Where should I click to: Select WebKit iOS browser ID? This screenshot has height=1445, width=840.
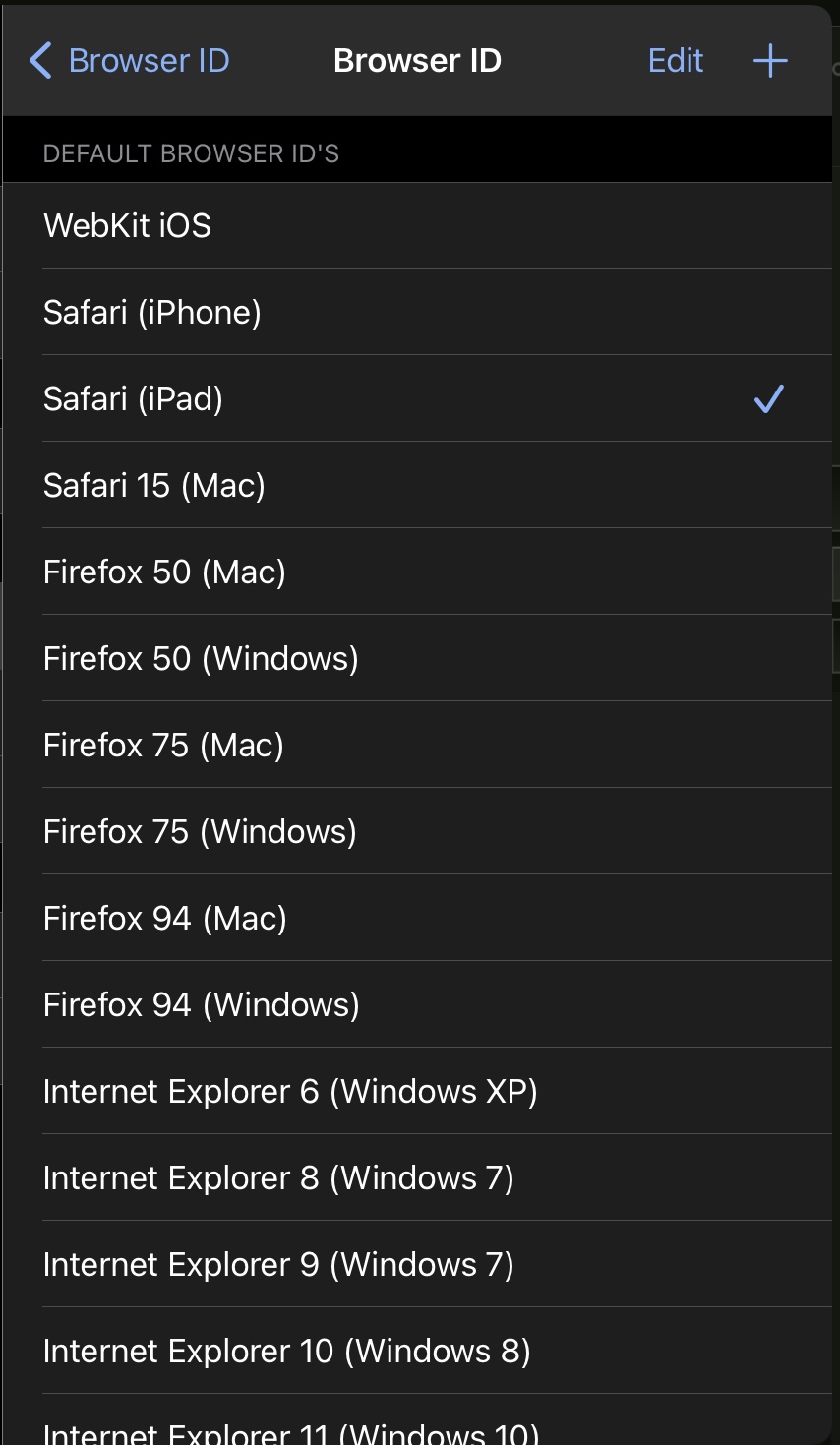point(418,225)
